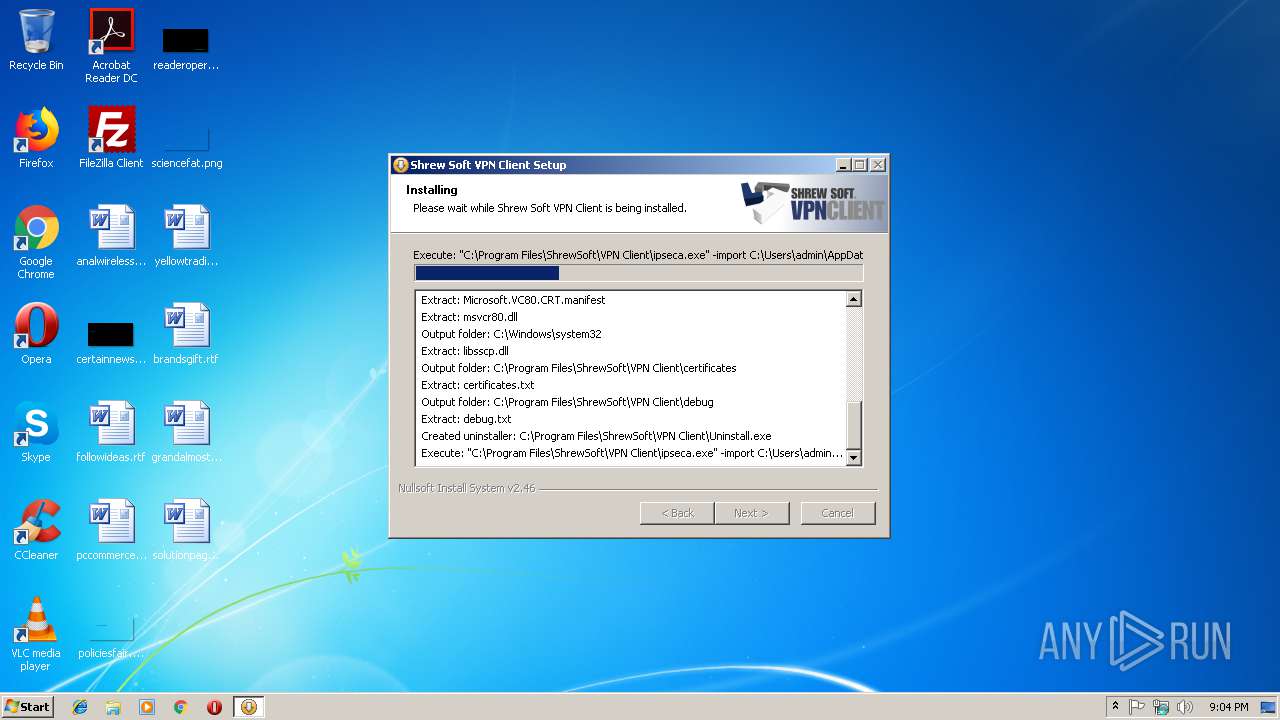Select certainnews... desktop file
Image resolution: width=1280 pixels, height=720 pixels.
111,341
